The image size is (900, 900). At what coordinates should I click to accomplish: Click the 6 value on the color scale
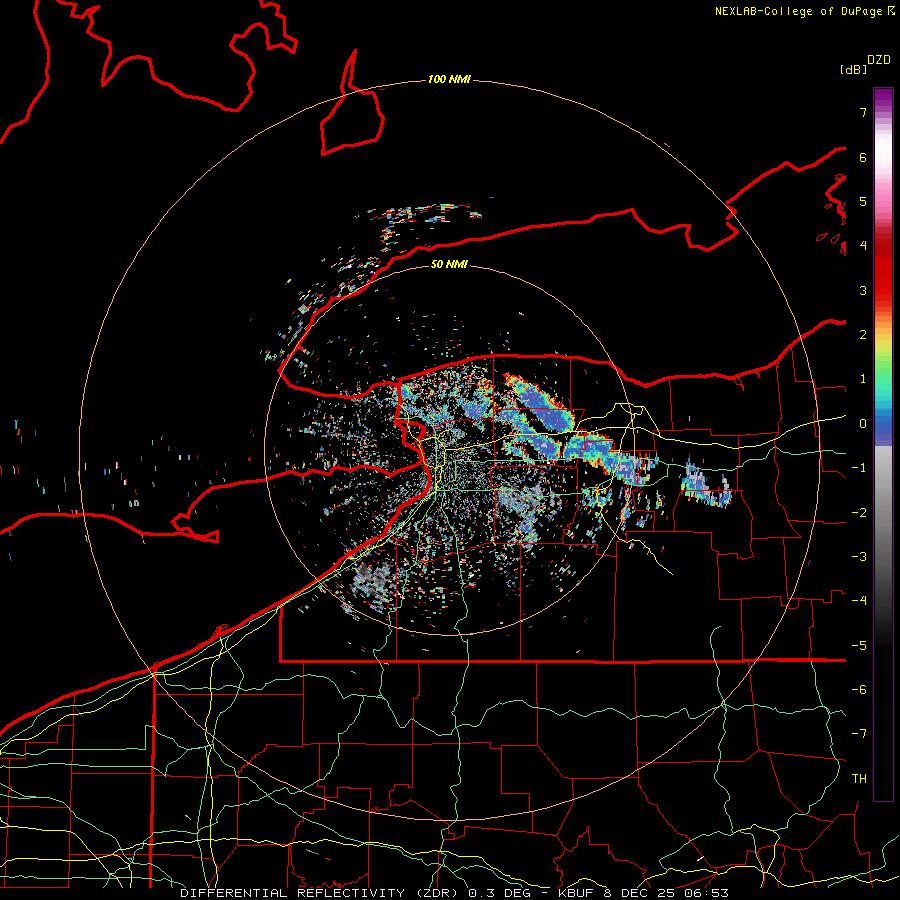pyautogui.click(x=863, y=157)
